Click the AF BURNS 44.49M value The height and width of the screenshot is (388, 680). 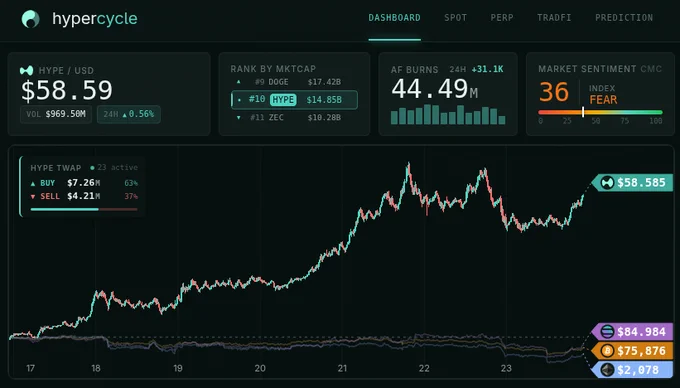(x=435, y=89)
